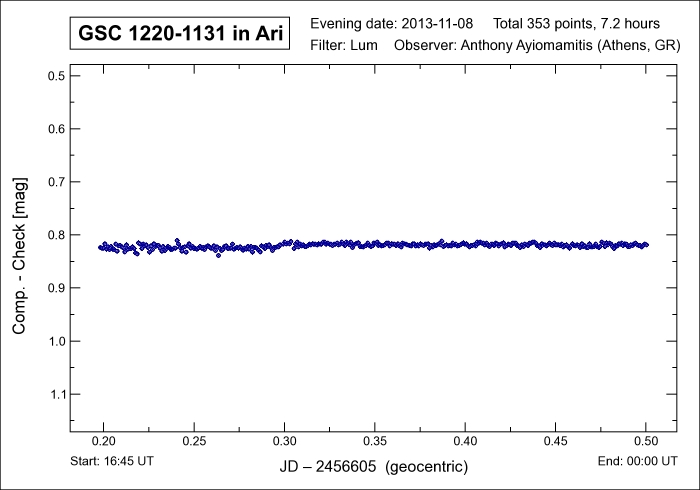Screen dimensions: 700x490
Task: Select the Filter: Lum label
Action: (344, 46)
